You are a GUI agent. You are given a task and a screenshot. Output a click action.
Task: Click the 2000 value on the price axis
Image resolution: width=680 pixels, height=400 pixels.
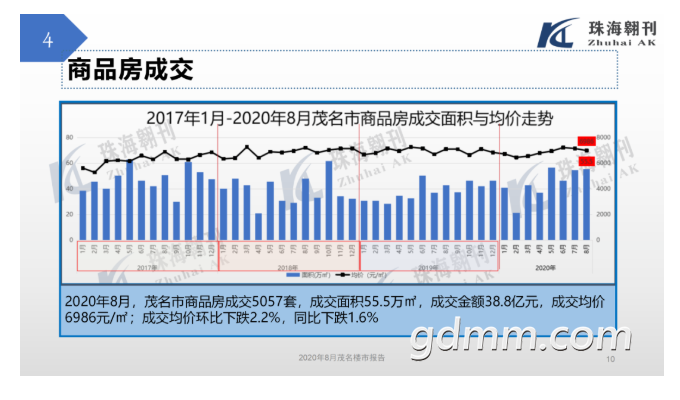(x=604, y=214)
